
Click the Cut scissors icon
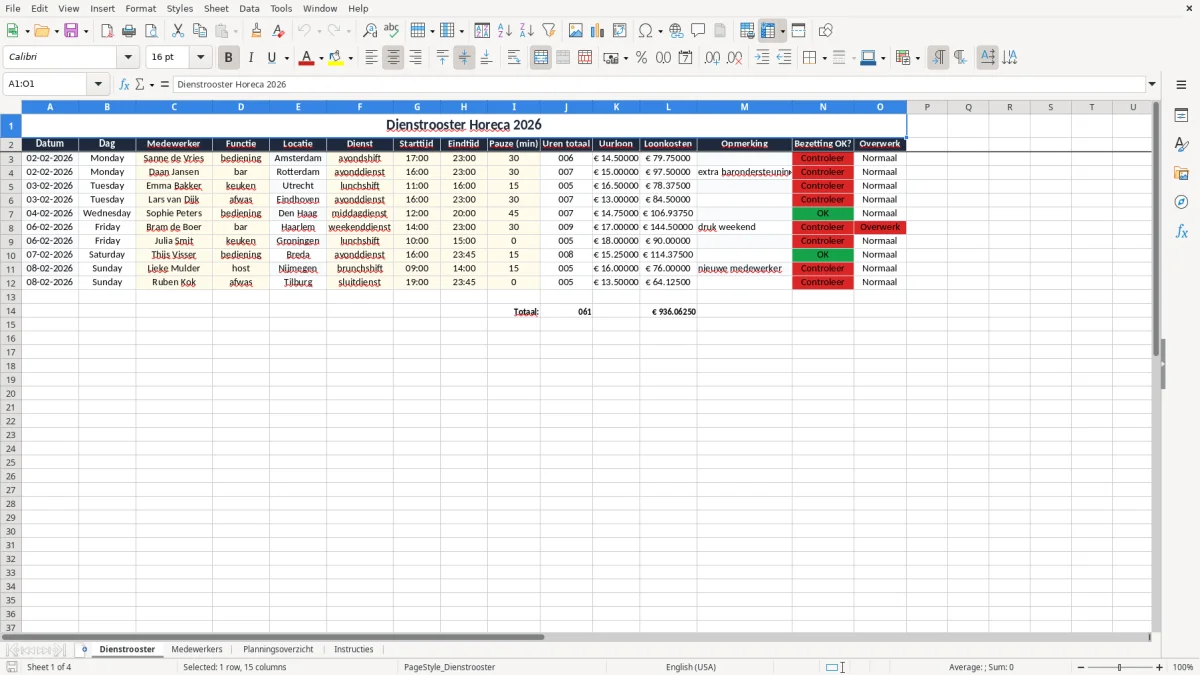point(178,31)
